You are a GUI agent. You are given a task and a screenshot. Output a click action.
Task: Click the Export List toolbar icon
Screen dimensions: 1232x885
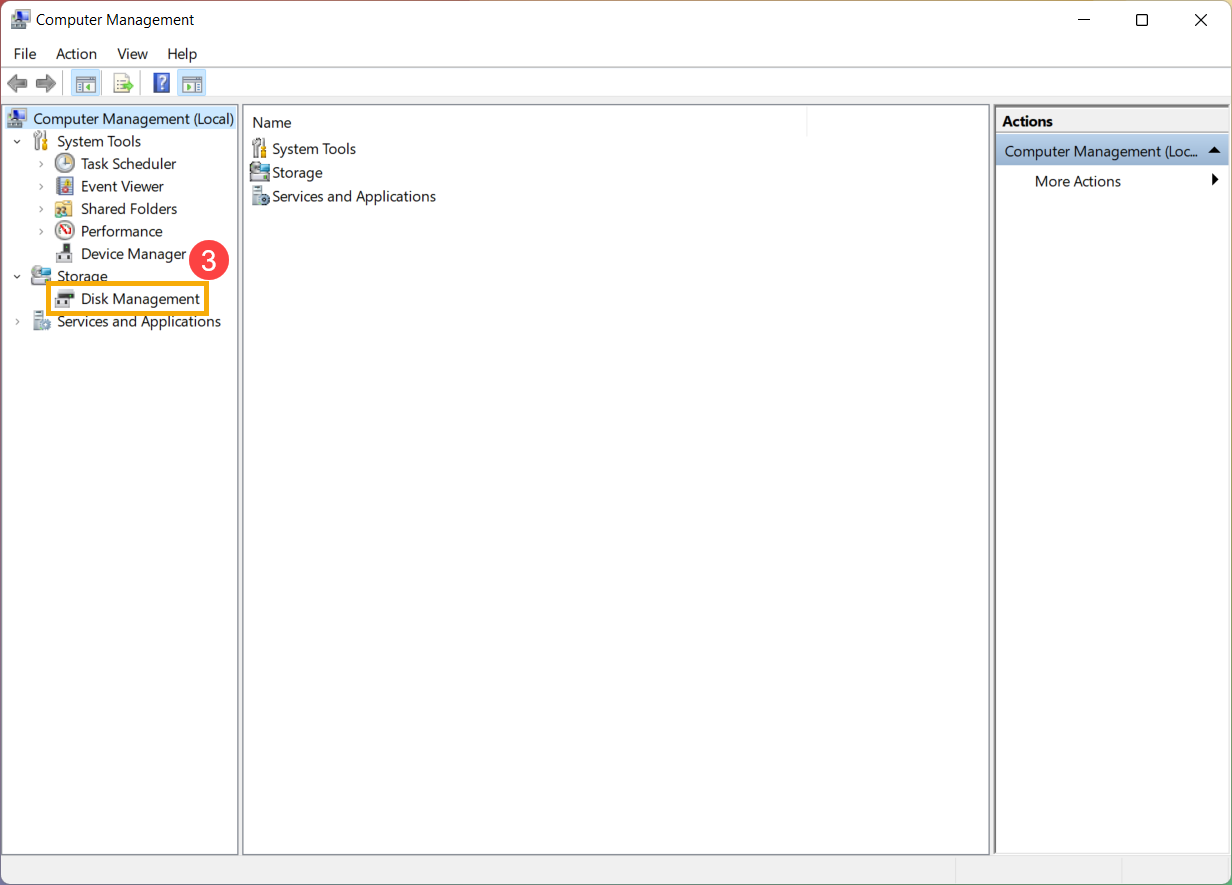123,83
